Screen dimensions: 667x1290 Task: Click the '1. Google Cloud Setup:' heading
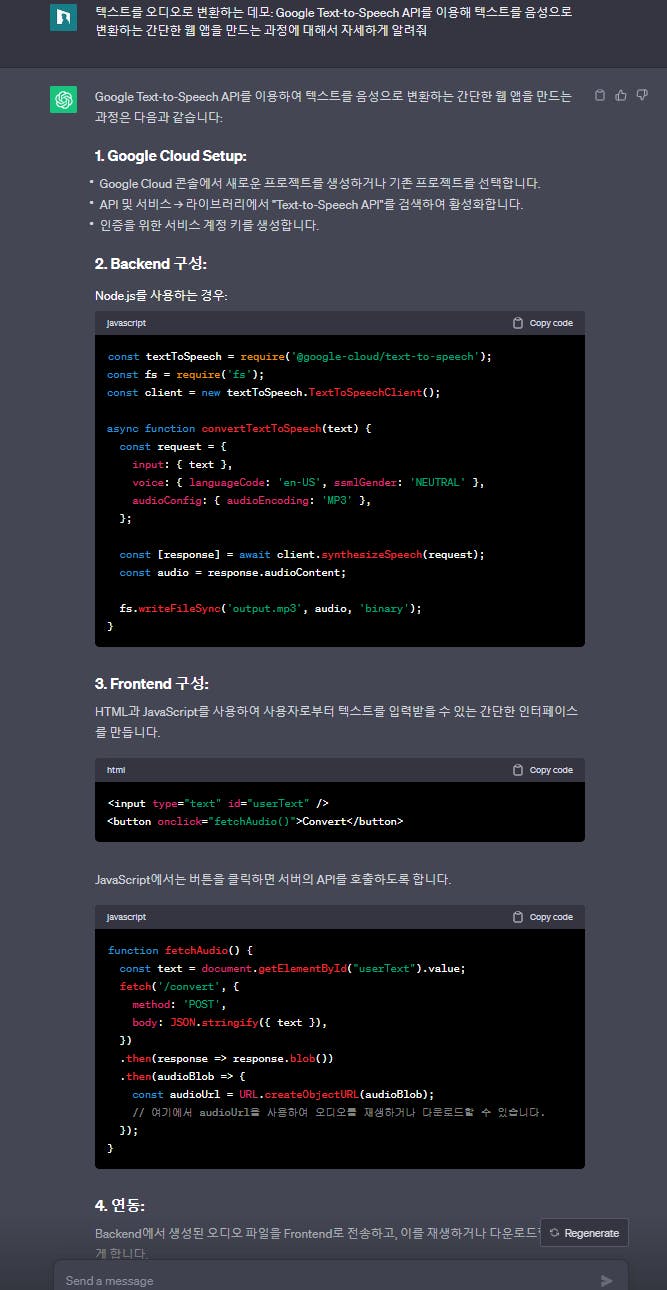tap(170, 156)
